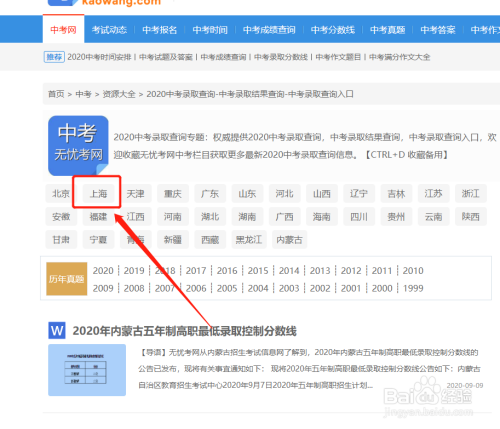Open the 1999 past papers year link
500x429 pixels.
coord(413,288)
